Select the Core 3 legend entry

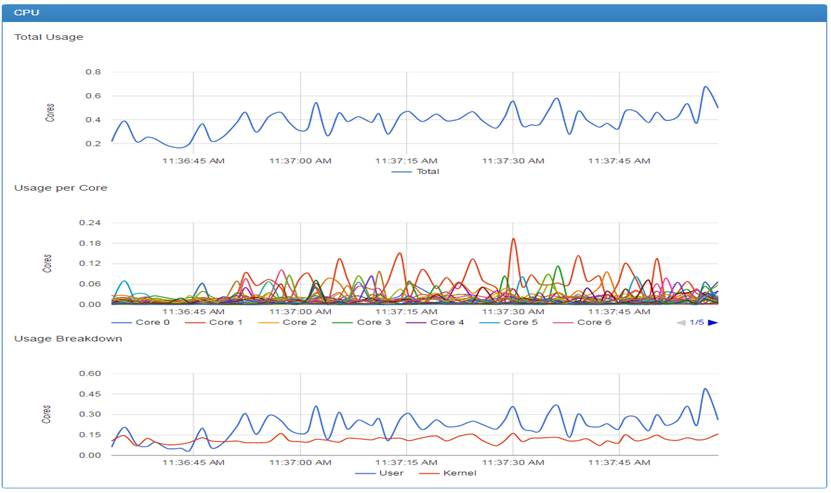click(x=361, y=322)
